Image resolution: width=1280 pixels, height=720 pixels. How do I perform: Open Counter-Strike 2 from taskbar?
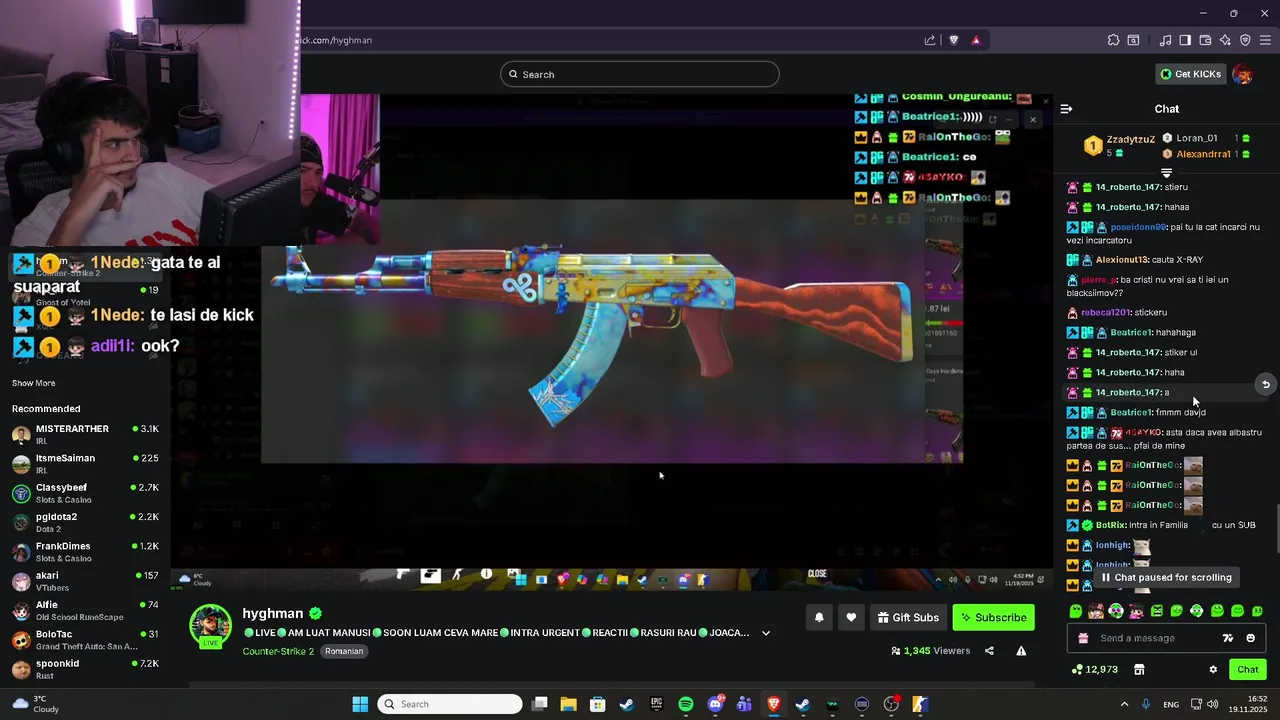tap(920, 704)
